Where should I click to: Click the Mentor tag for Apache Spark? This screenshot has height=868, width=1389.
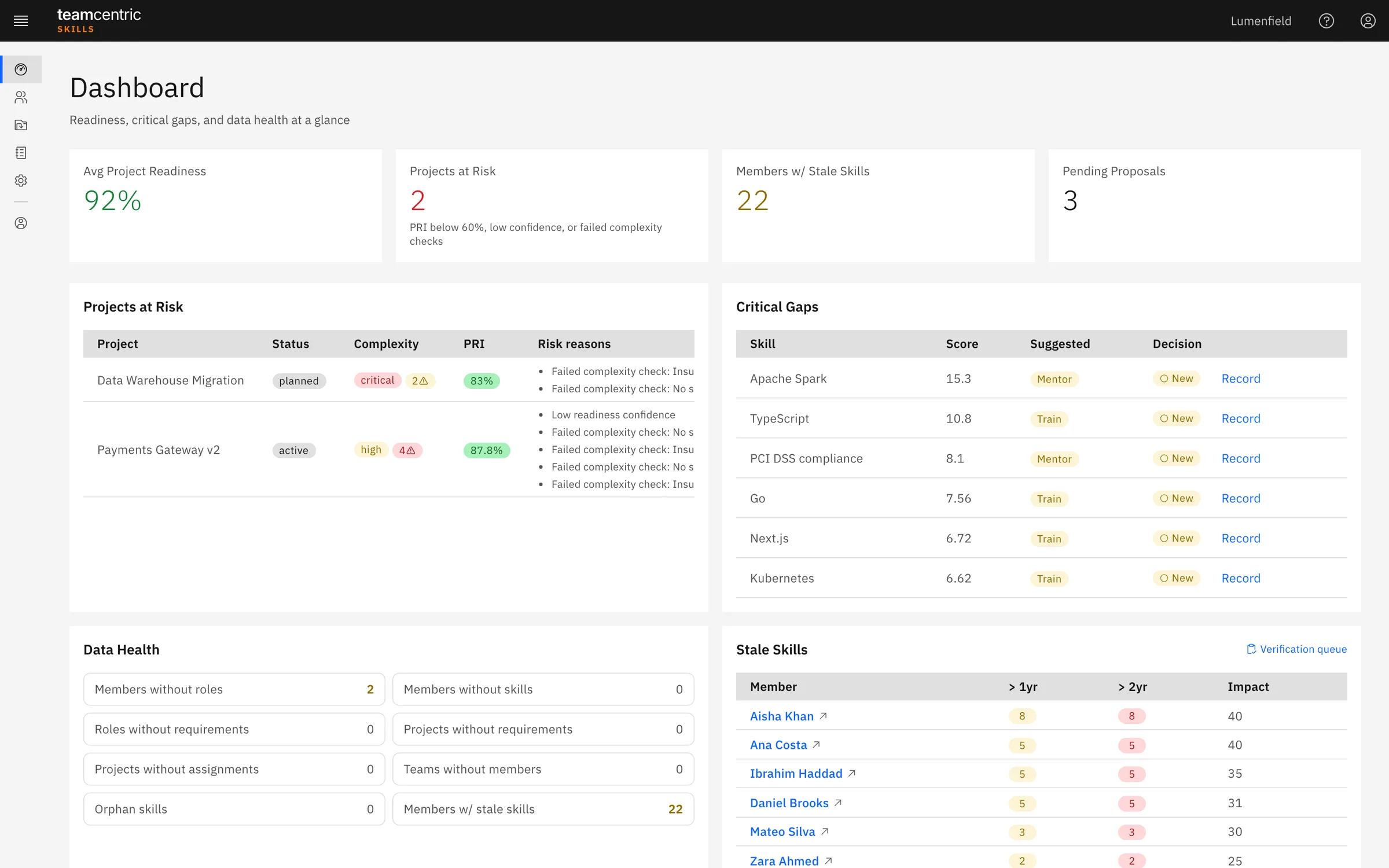1054,379
